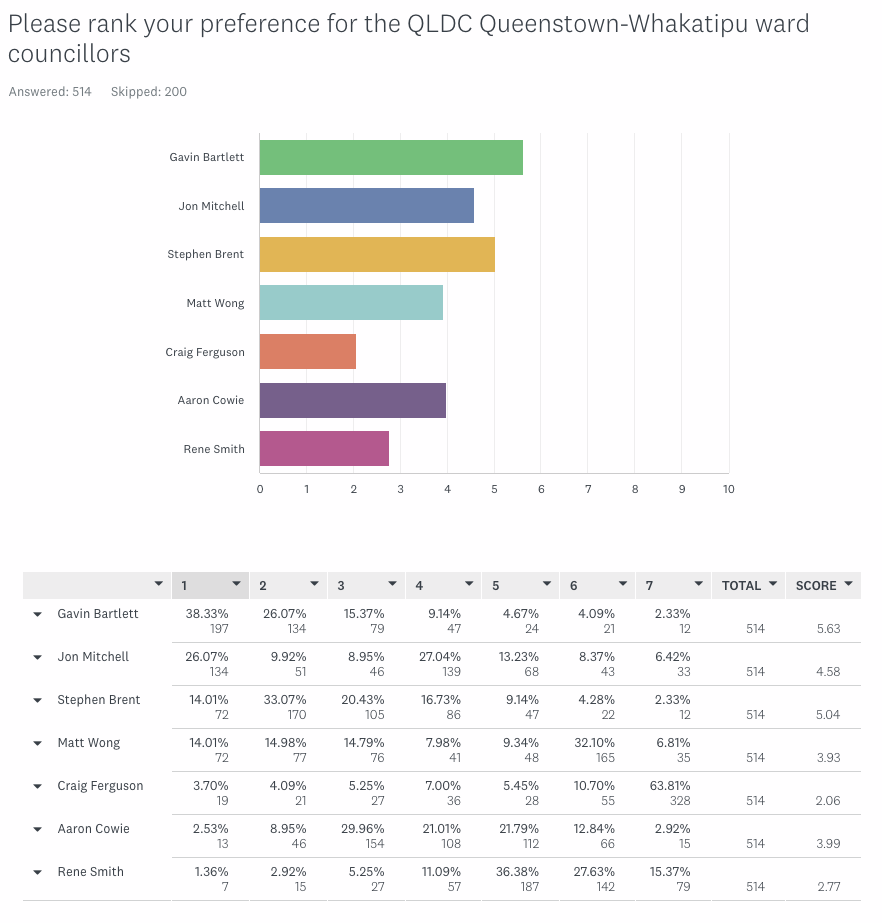Open the column 1 sort dropdown
This screenshot has width=882, height=923.
pos(237,585)
